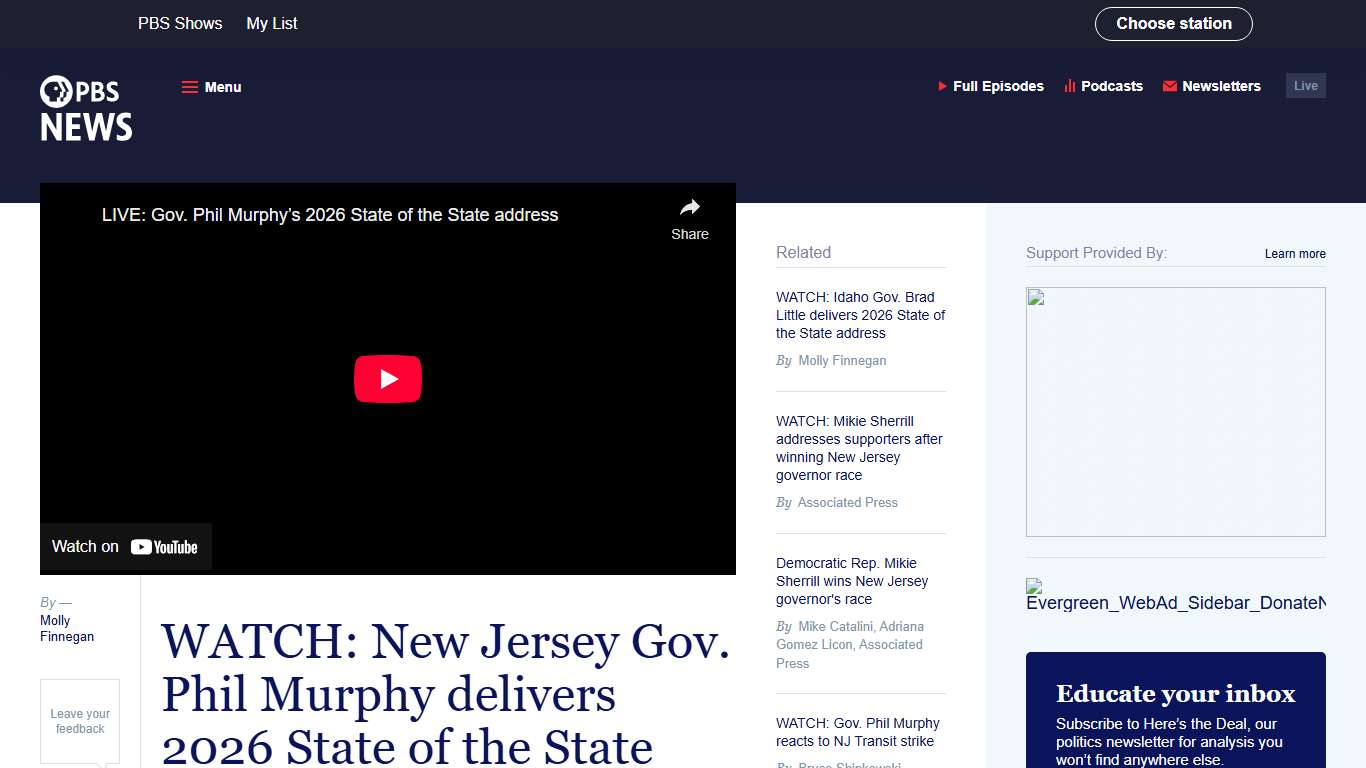1366x768 pixels.
Task: Click the Associated Press byline link
Action: pos(847,502)
